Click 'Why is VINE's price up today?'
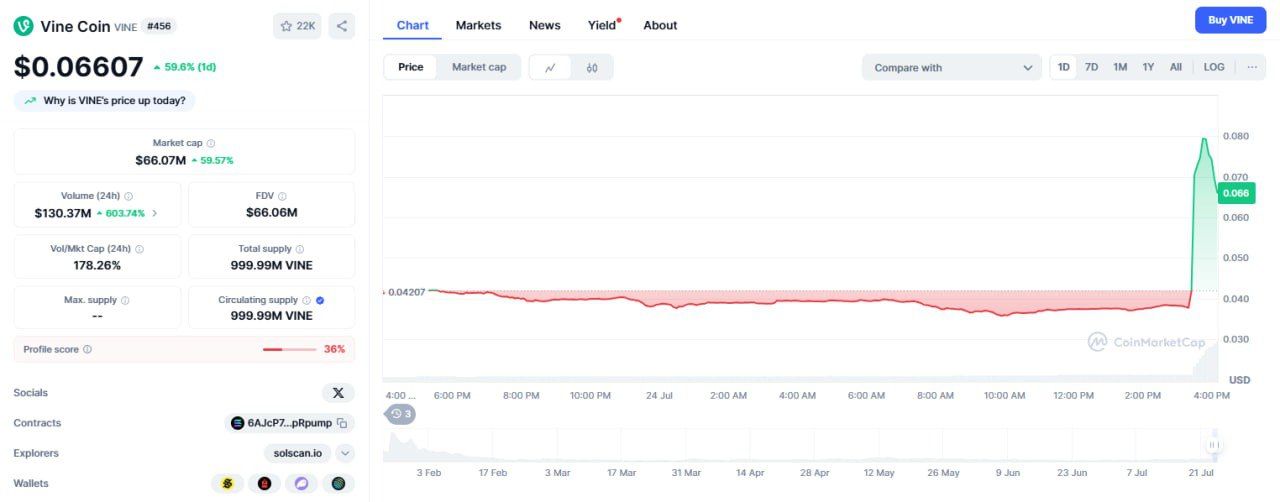This screenshot has width=1280, height=502. coord(105,100)
